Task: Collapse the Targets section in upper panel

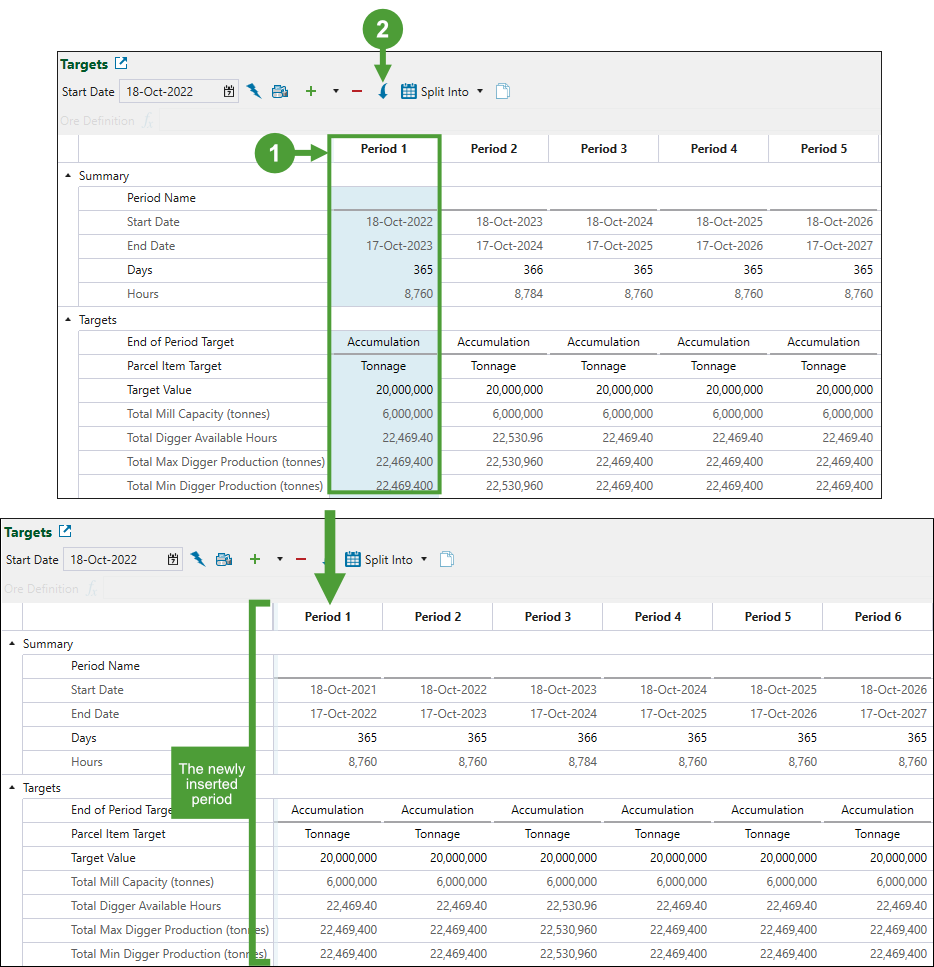Action: 68,319
